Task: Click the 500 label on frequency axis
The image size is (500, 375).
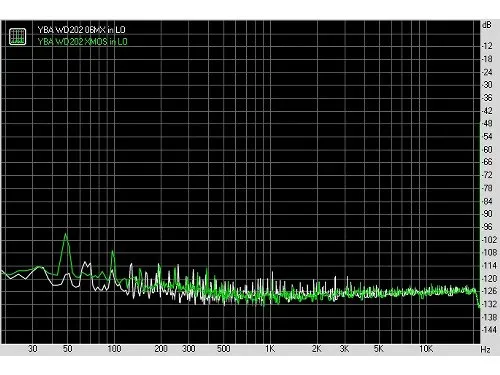Action: click(x=224, y=349)
